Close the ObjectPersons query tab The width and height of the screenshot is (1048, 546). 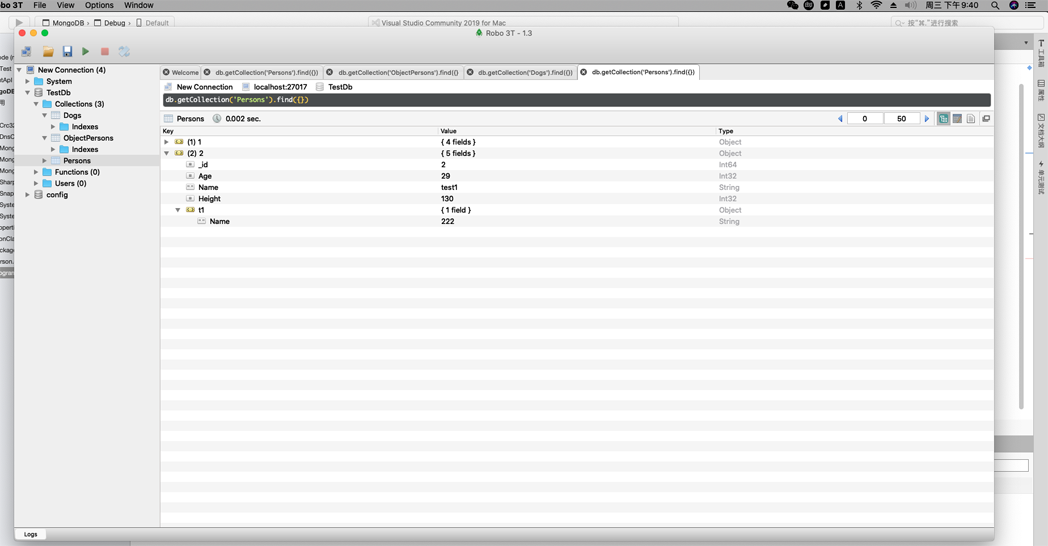click(329, 72)
